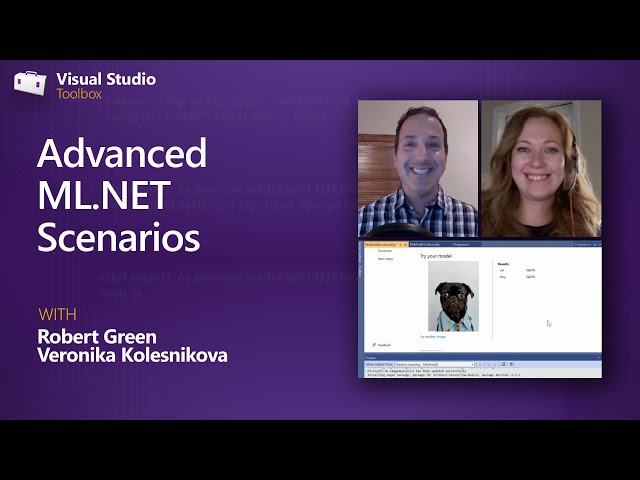Select the 'dog' result label
The width and height of the screenshot is (640, 480).
pyautogui.click(x=502, y=277)
